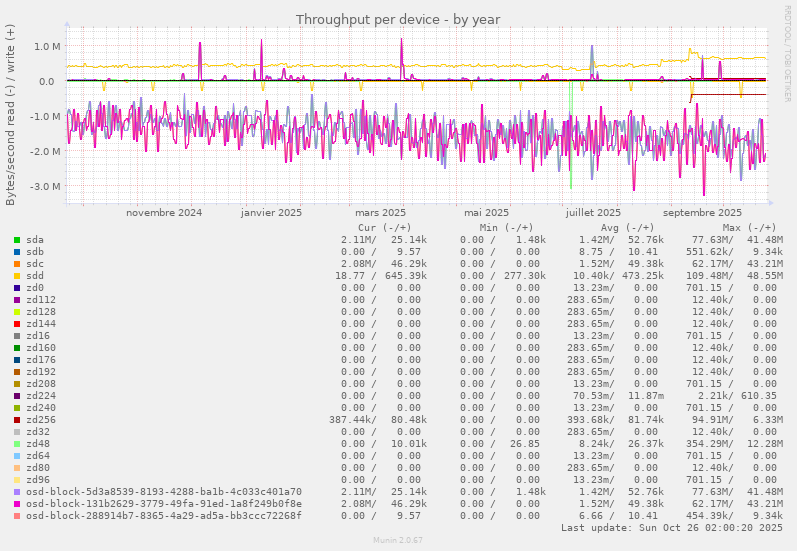This screenshot has width=797, height=551.
Task: Click the zd48 light green legend swatch
Action: [17, 444]
